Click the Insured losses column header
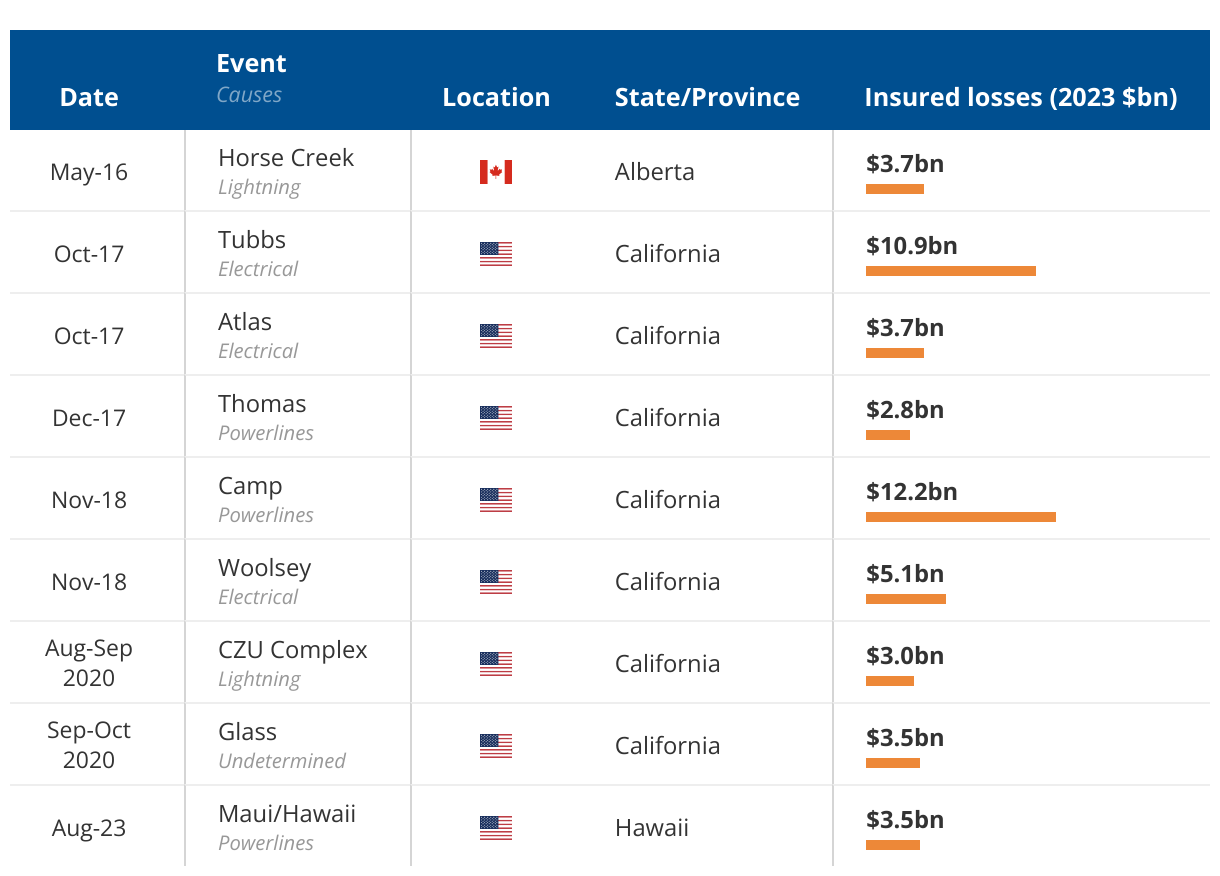Image resolution: width=1220 pixels, height=876 pixels. [1020, 97]
